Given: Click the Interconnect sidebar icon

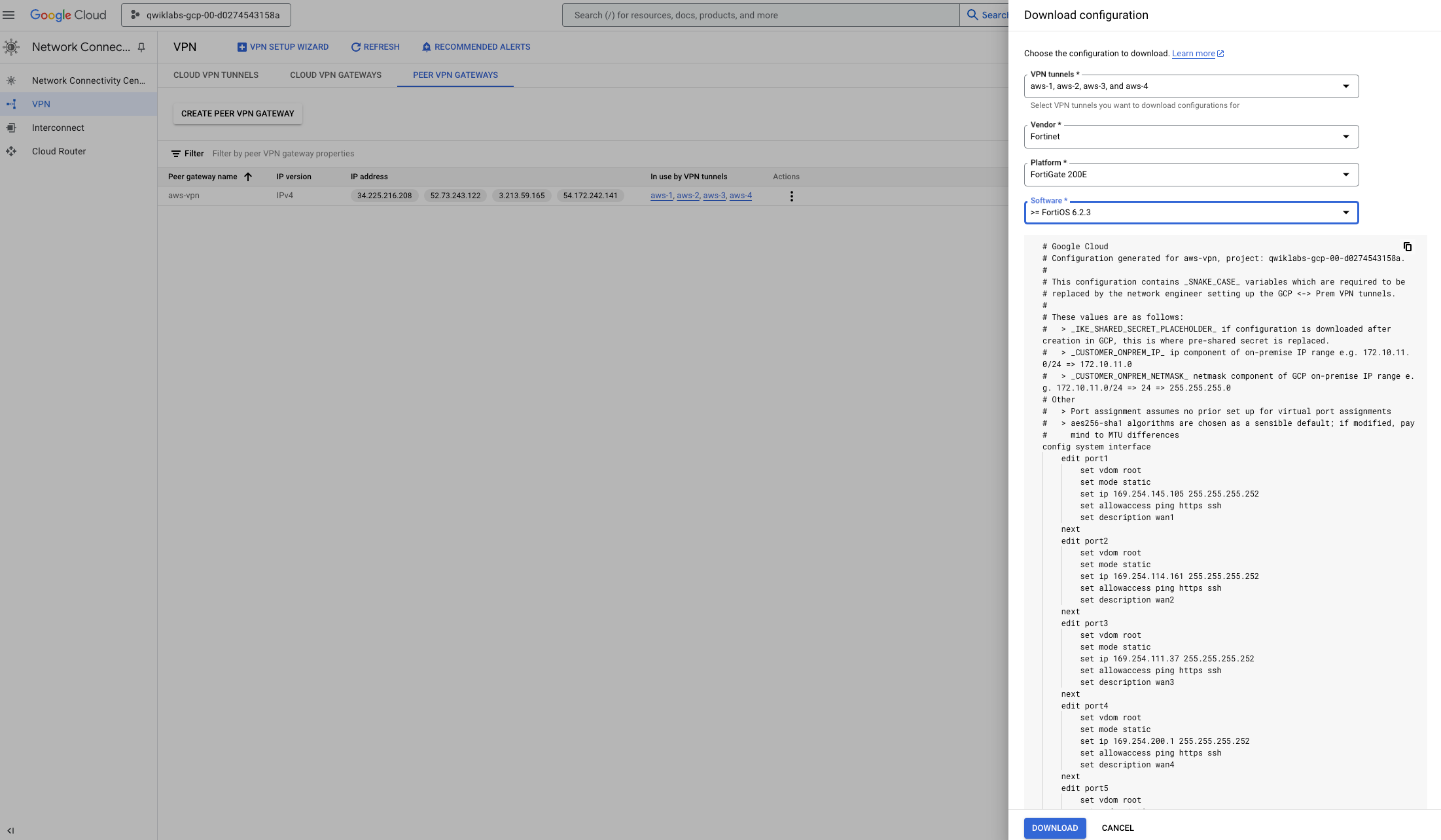Looking at the screenshot, I should pos(11,128).
